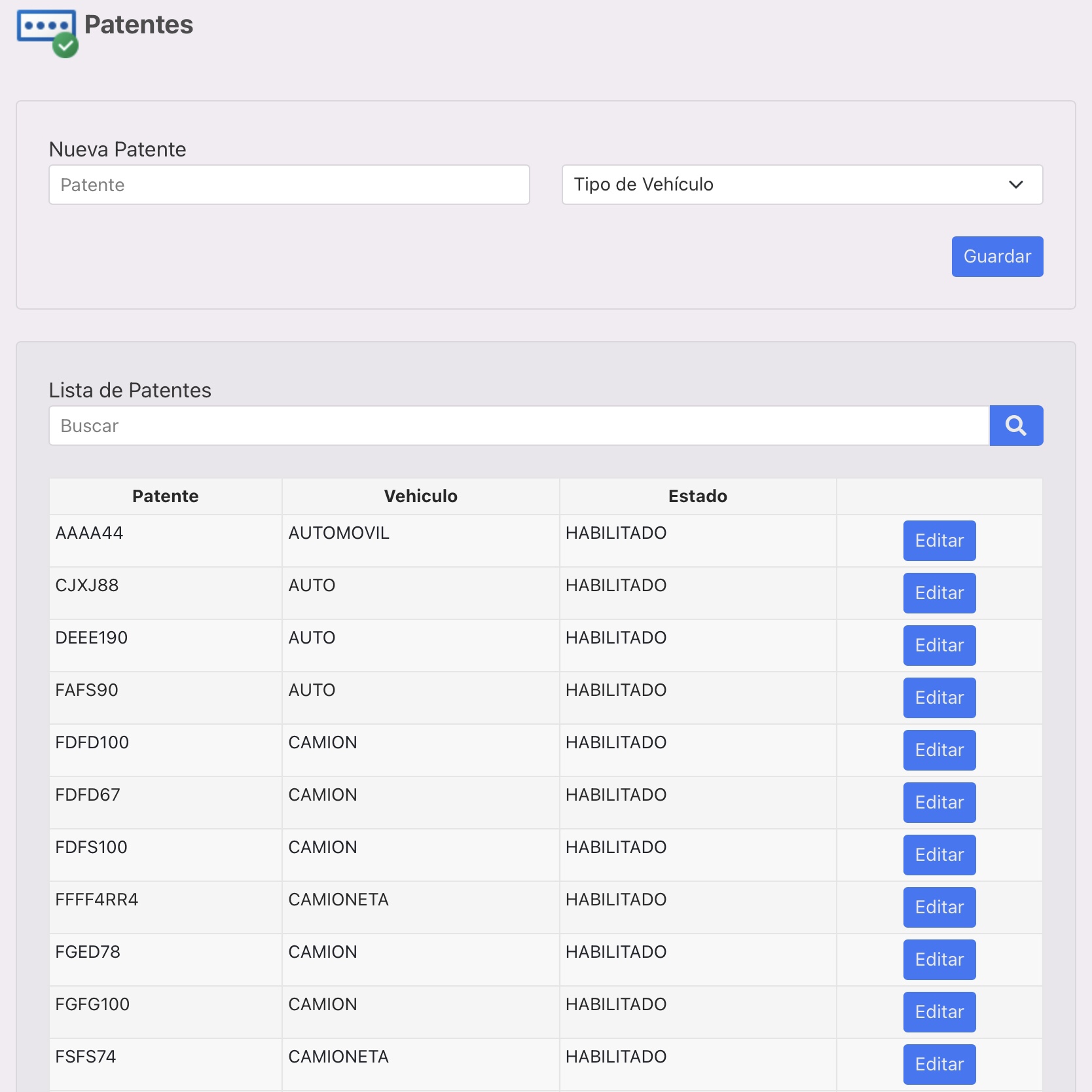Click the Patente input field
Screen dimensions: 1092x1092
289,185
